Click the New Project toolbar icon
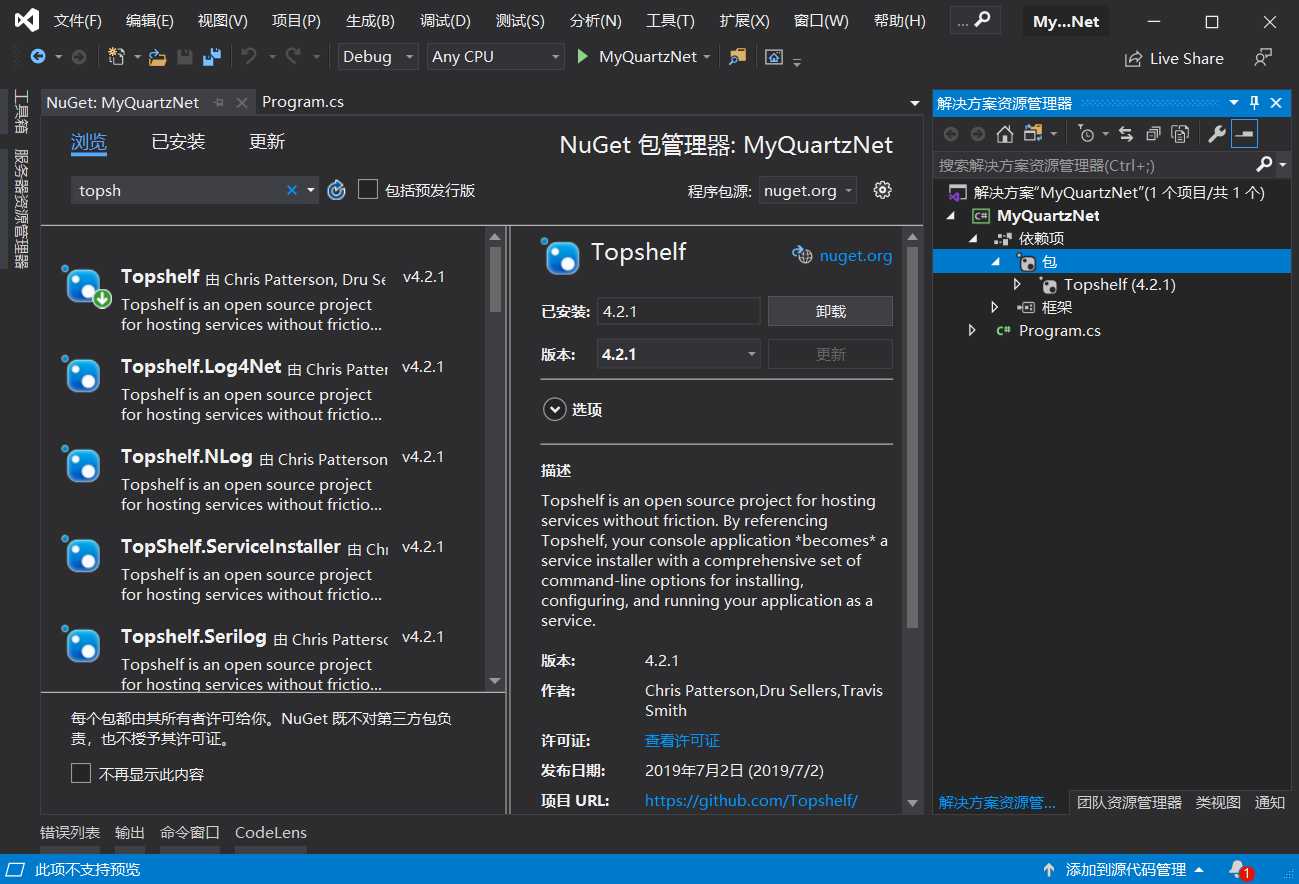Viewport: 1299px width, 884px height. pos(116,57)
